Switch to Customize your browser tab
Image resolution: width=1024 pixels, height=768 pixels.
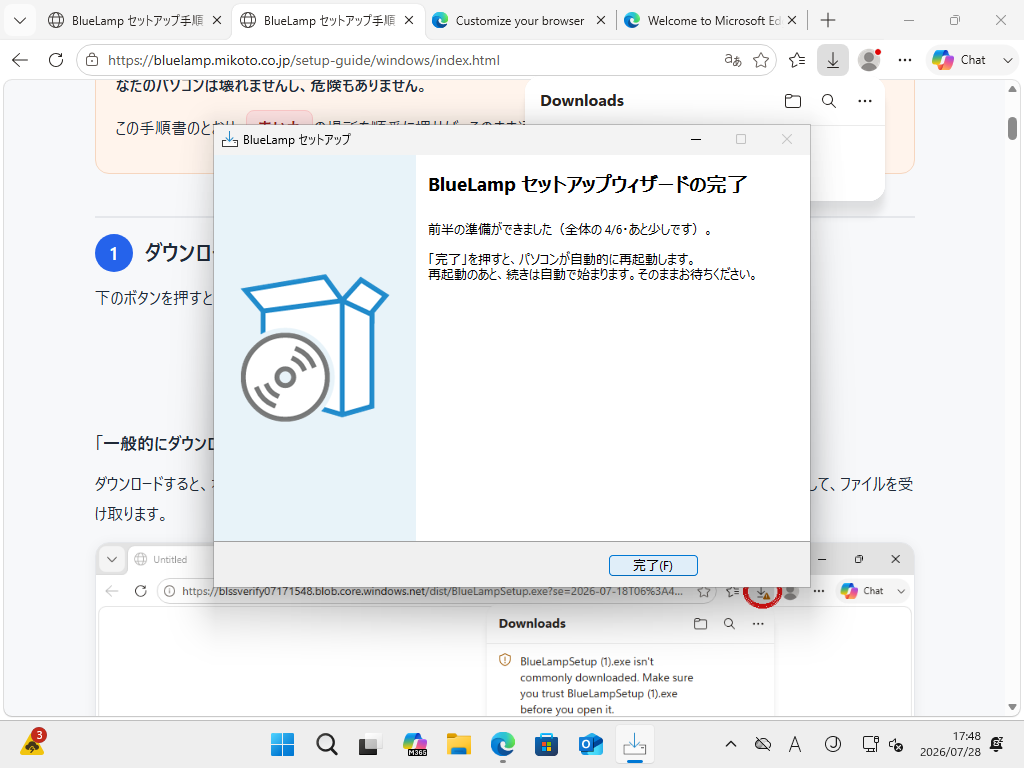tap(519, 20)
